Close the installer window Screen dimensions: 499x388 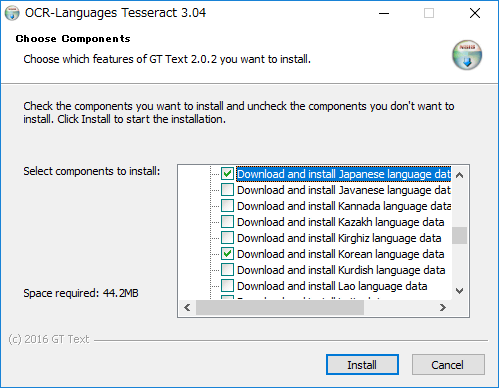(x=475, y=13)
